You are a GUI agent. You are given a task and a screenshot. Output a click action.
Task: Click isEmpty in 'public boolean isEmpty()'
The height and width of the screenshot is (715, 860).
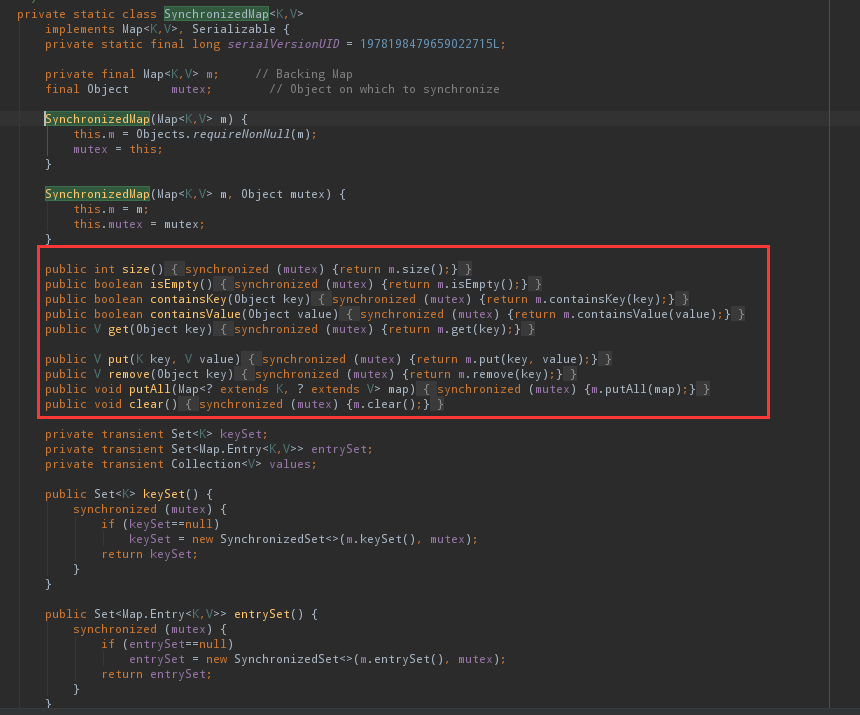(174, 284)
